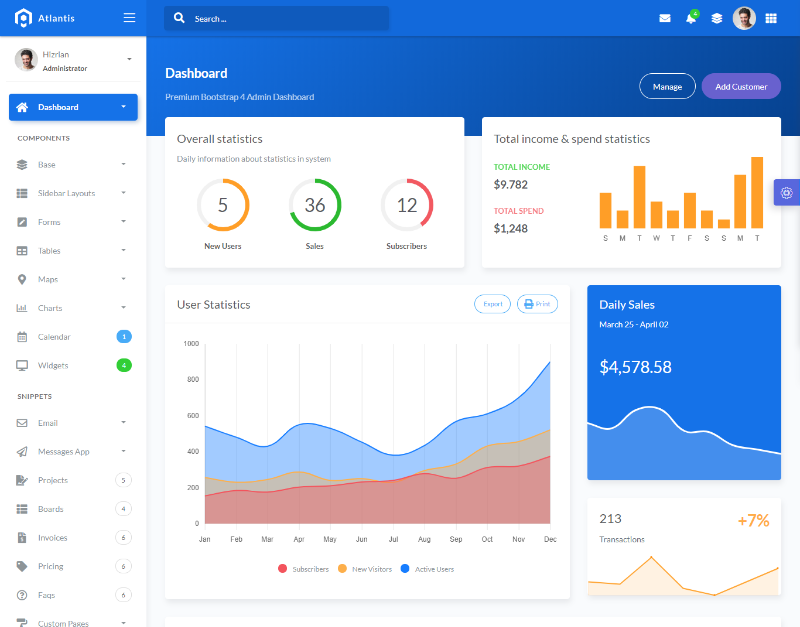Image resolution: width=800 pixels, height=627 pixels.
Task: Click the layers quick-actions icon
Action: pyautogui.click(x=717, y=18)
